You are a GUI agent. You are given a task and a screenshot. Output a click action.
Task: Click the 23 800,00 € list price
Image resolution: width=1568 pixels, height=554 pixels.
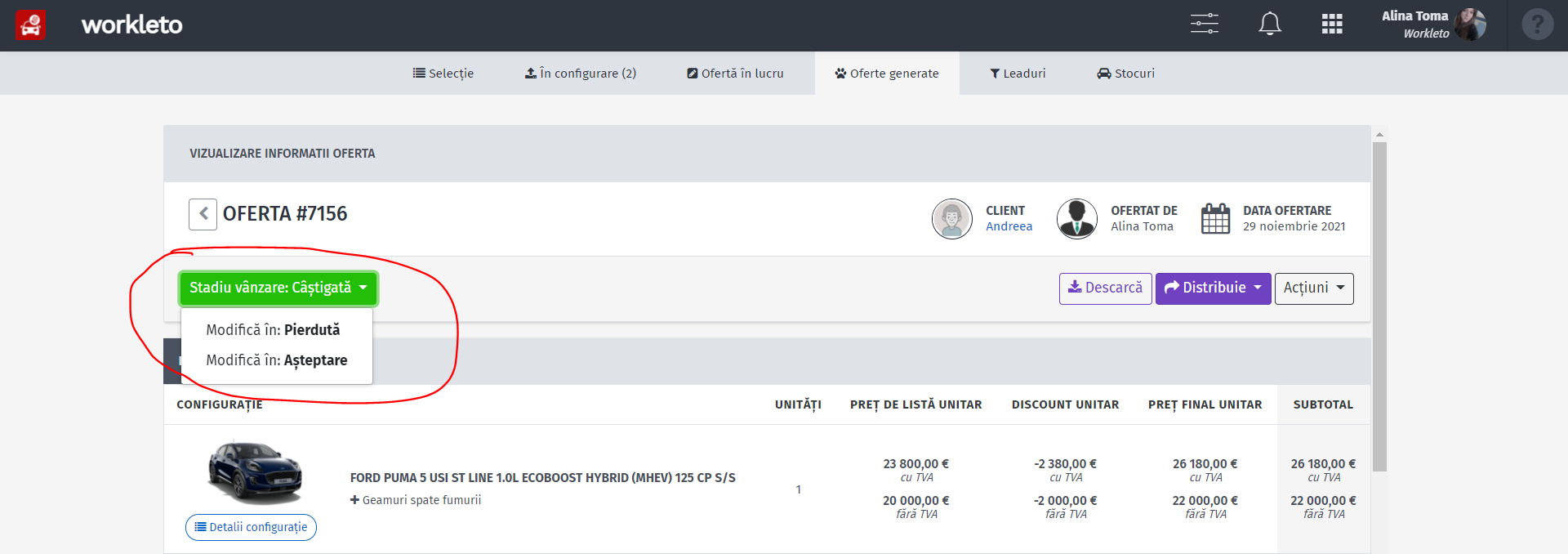click(x=916, y=464)
